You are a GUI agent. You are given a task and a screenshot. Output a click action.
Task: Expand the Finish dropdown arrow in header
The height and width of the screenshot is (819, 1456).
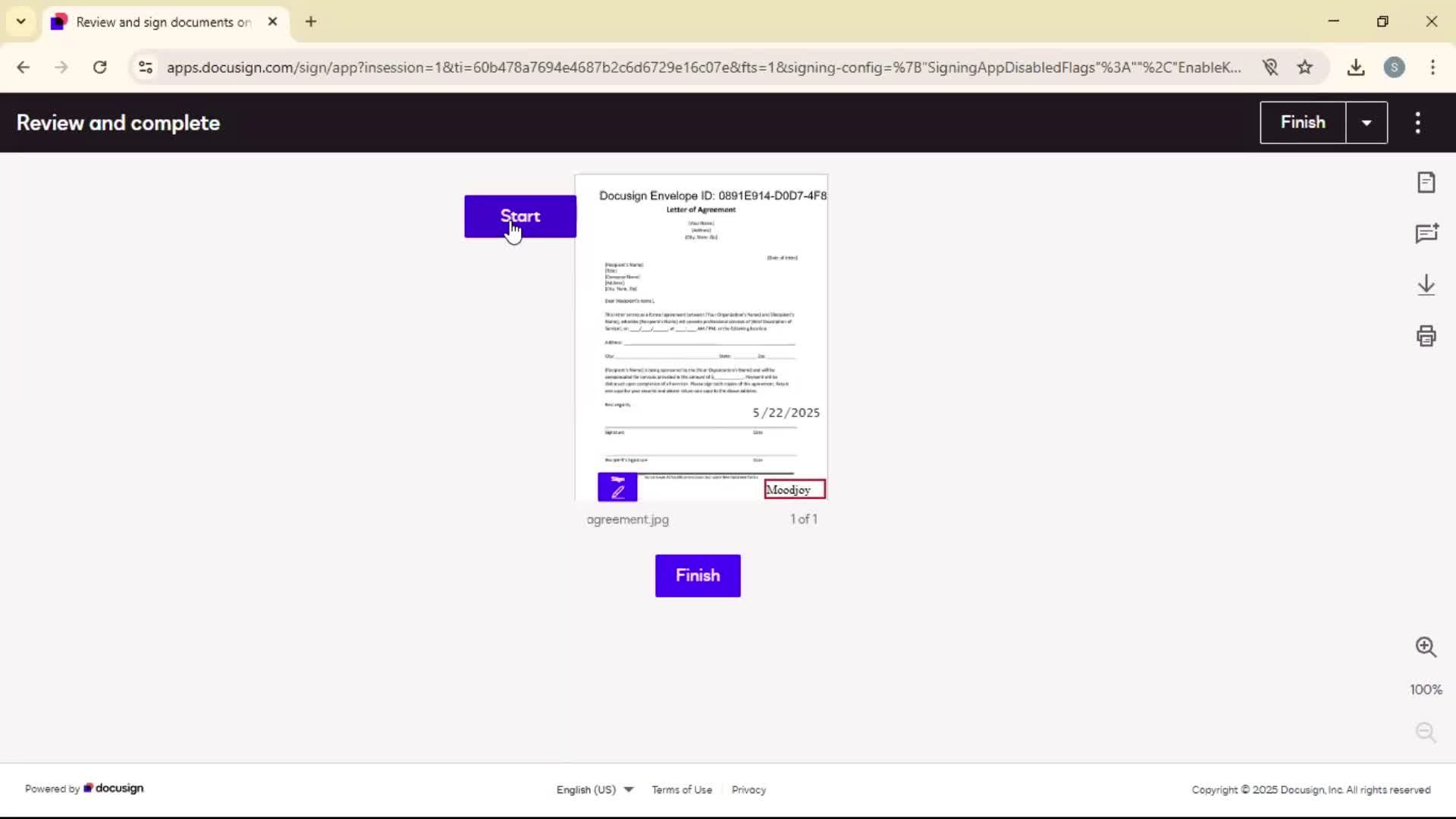1367,123
